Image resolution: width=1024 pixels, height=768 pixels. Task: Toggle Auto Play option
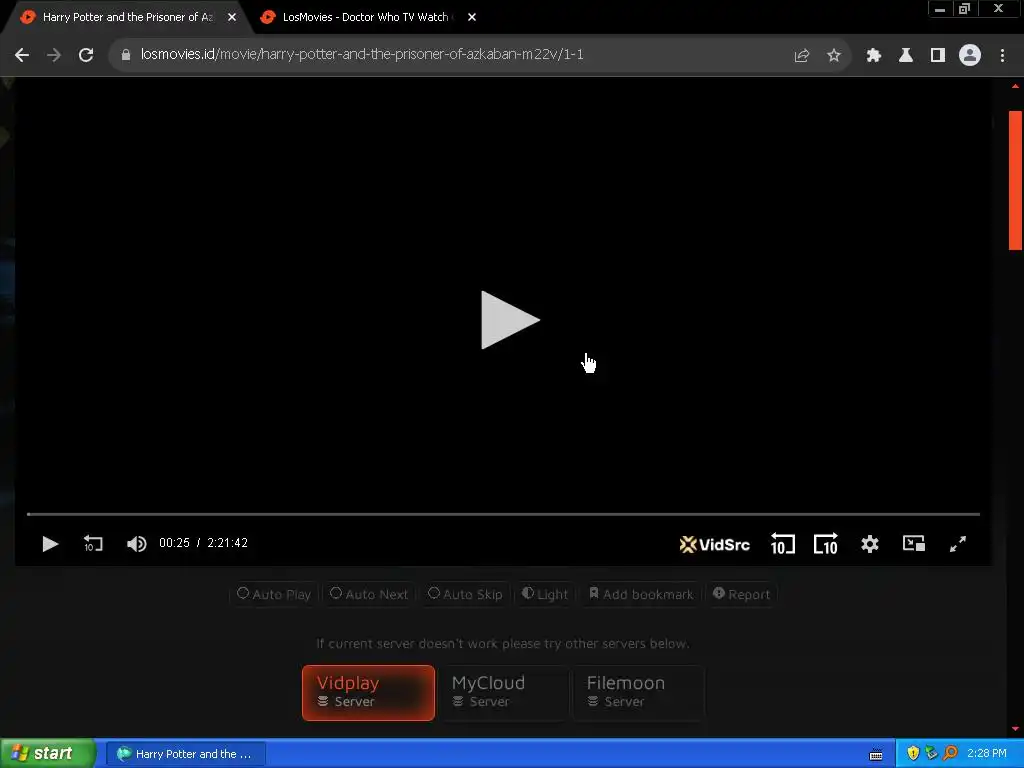(274, 594)
